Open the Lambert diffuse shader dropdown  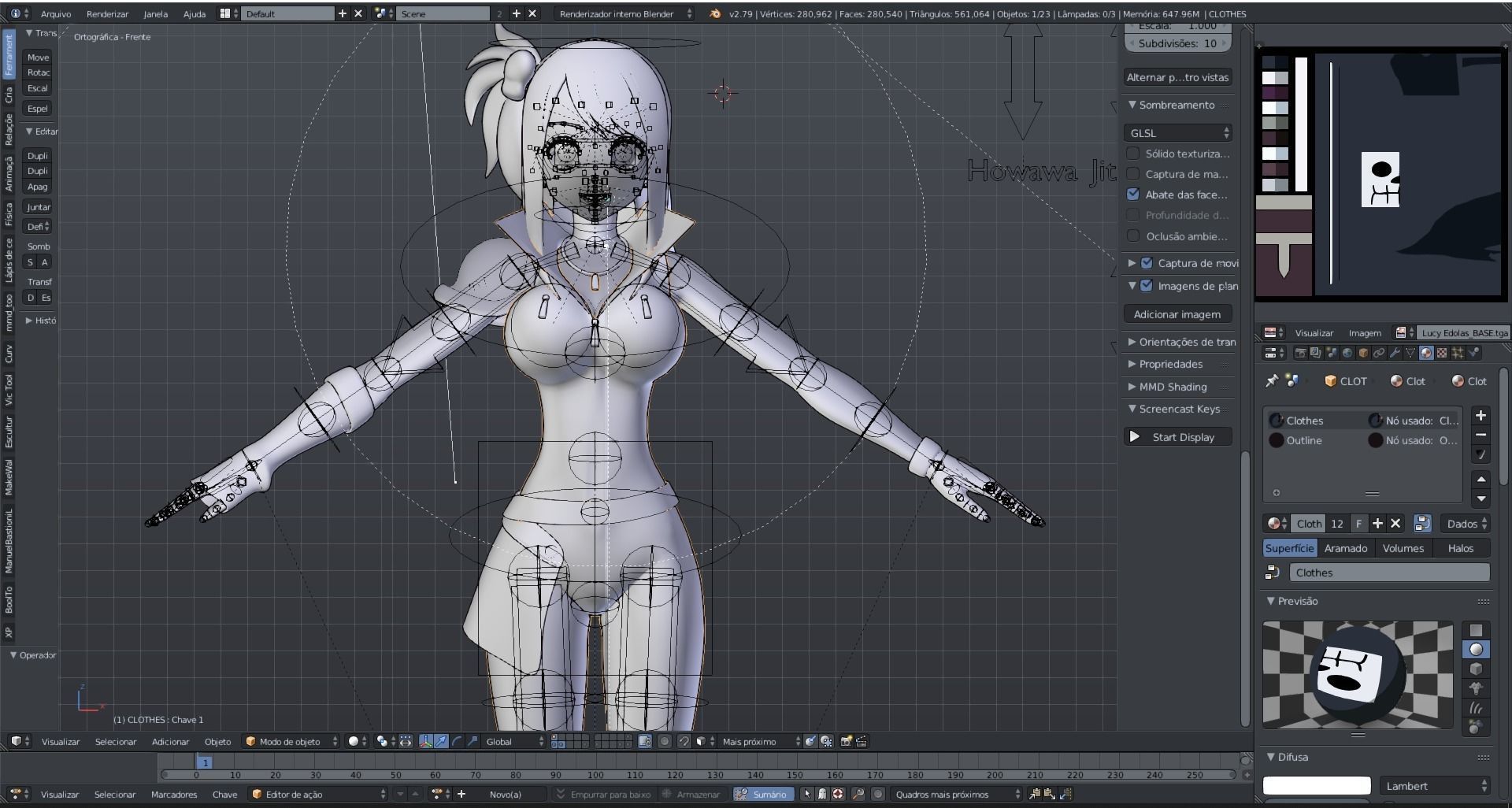click(x=1434, y=786)
